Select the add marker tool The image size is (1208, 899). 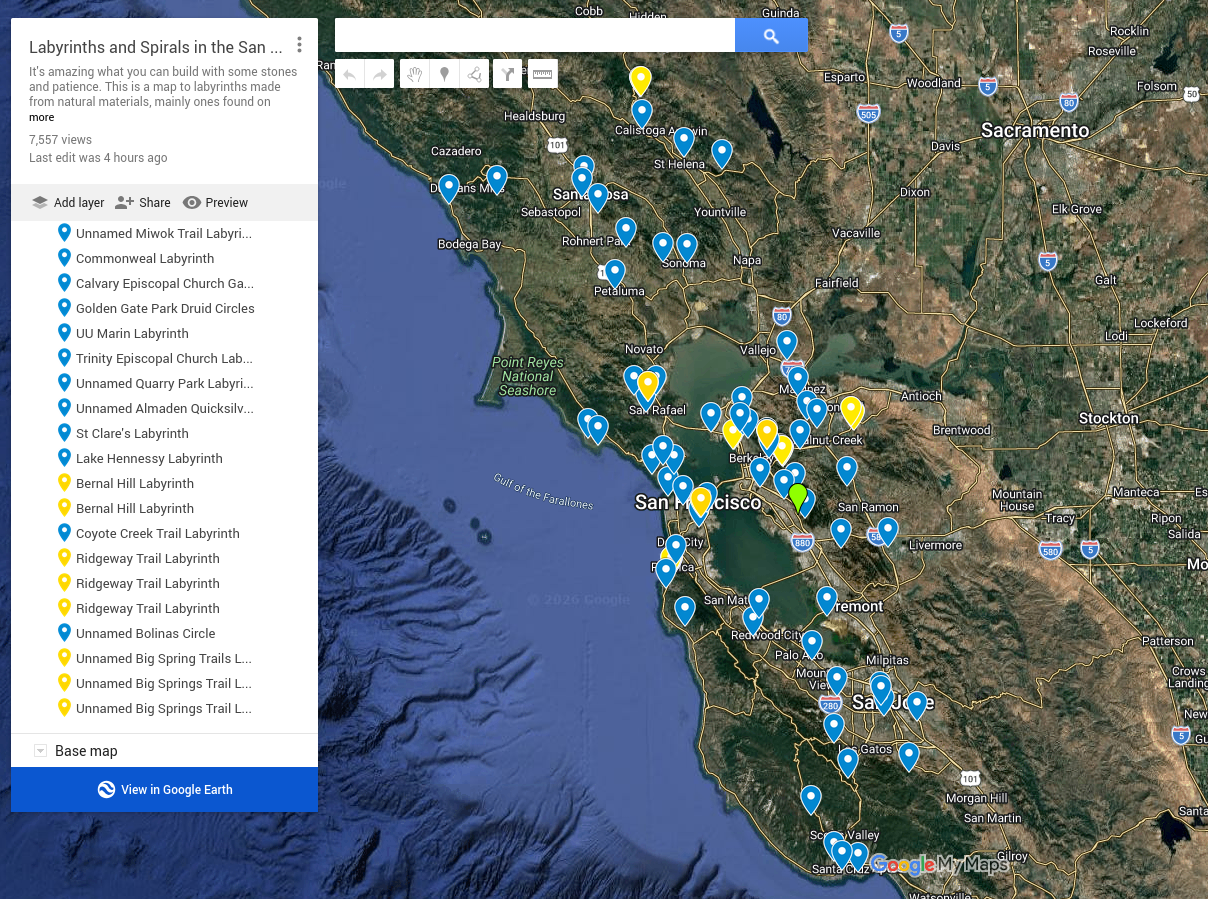tap(445, 74)
